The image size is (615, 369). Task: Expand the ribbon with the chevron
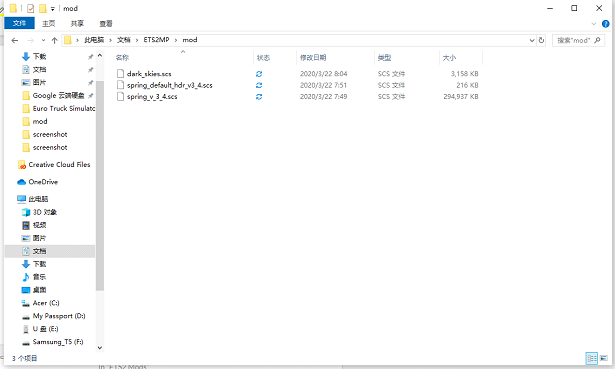(x=593, y=24)
